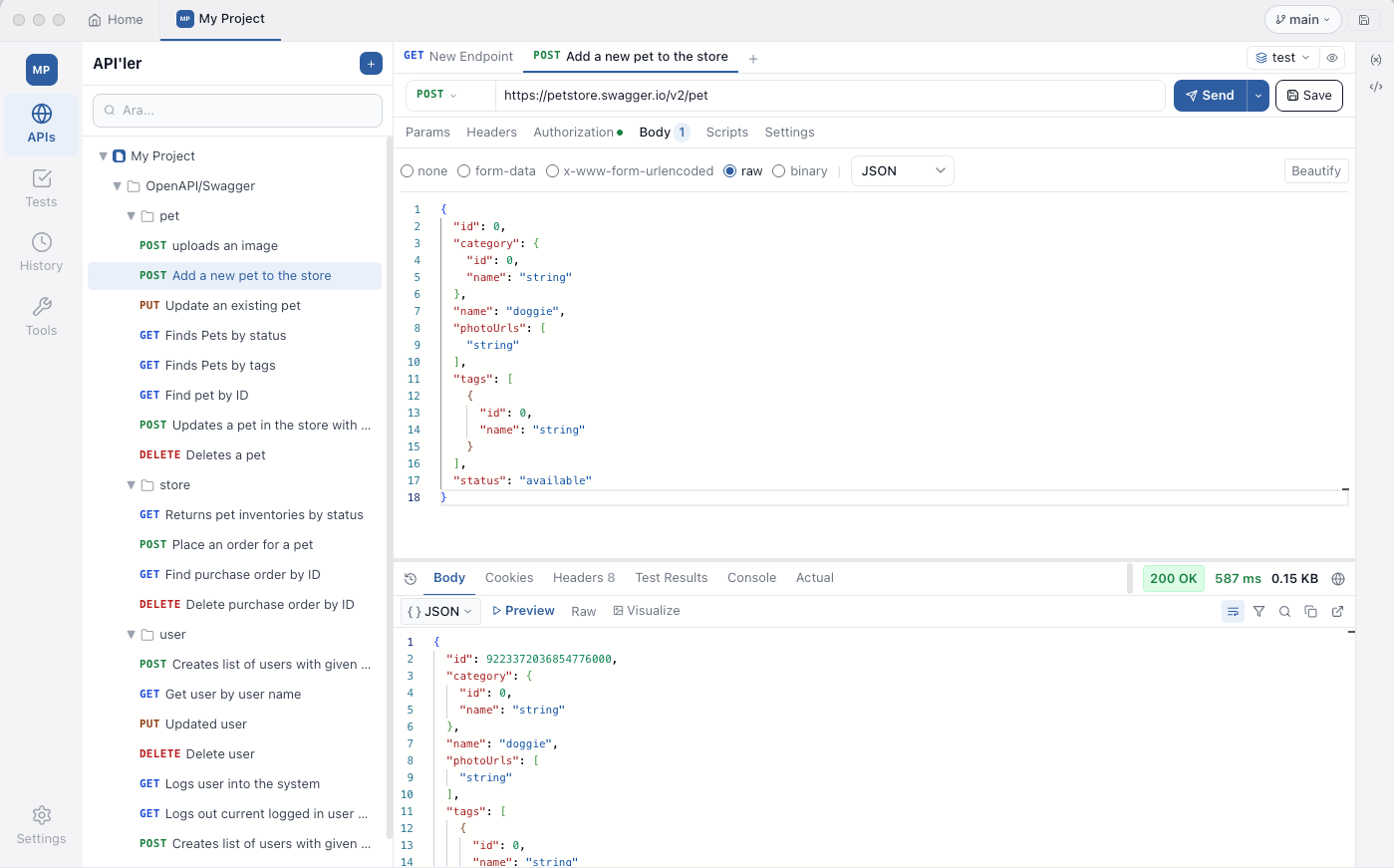This screenshot has width=1394, height=868.
Task: Open the code snippet icon on right rail
Action: [1376, 87]
